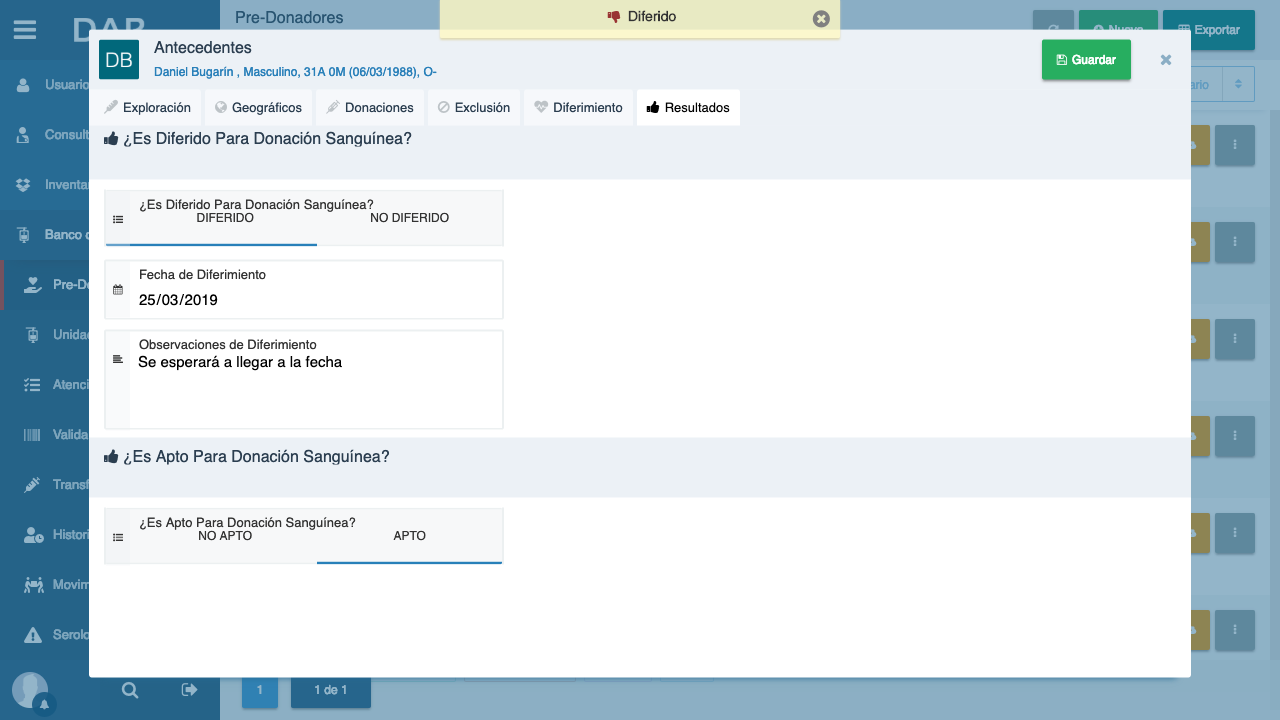Screen dimensions: 1280x720
Task: Open the three-dot menu on the last row
Action: pos(1235,630)
